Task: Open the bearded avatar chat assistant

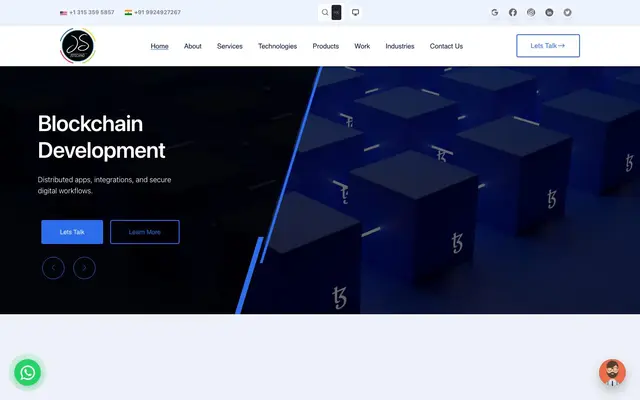Action: pos(612,373)
